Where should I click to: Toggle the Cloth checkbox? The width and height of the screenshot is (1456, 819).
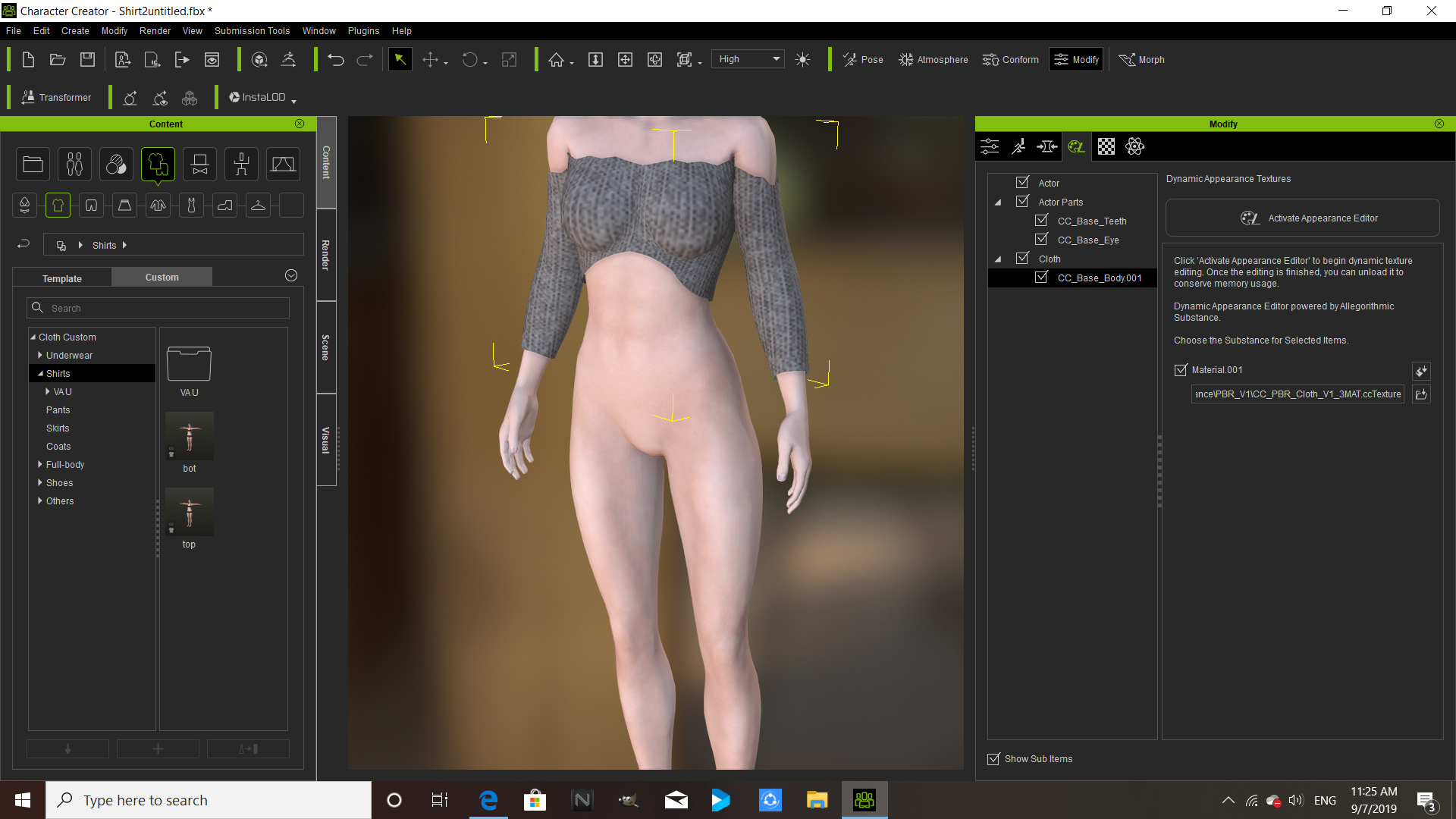coord(1022,259)
